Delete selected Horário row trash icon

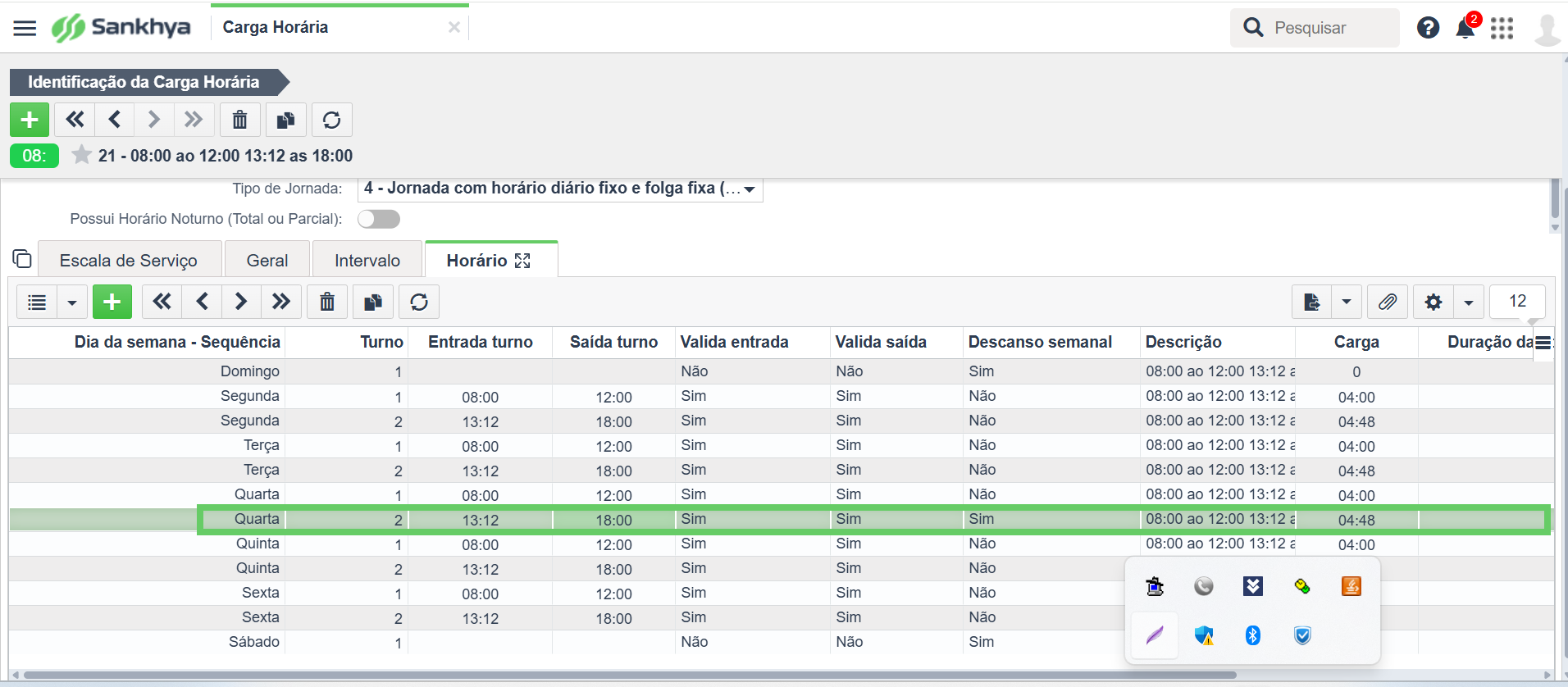coord(327,302)
